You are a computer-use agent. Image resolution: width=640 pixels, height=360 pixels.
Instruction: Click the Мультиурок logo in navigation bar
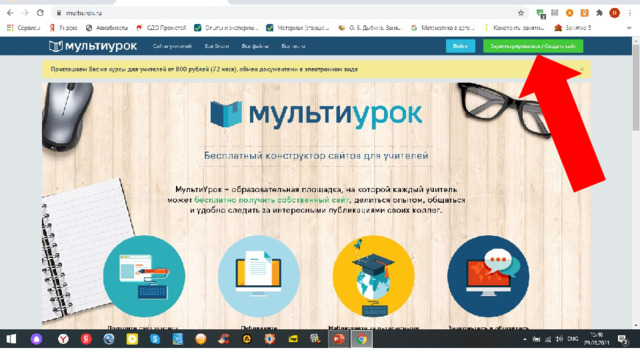[x=93, y=46]
